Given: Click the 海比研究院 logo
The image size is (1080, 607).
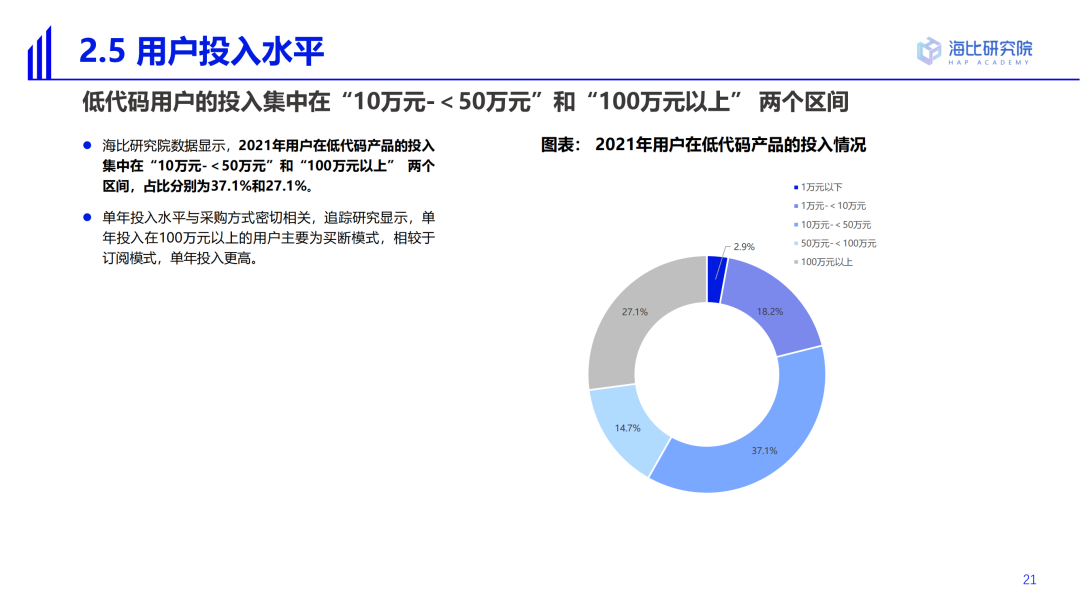Looking at the screenshot, I should click(x=975, y=51).
